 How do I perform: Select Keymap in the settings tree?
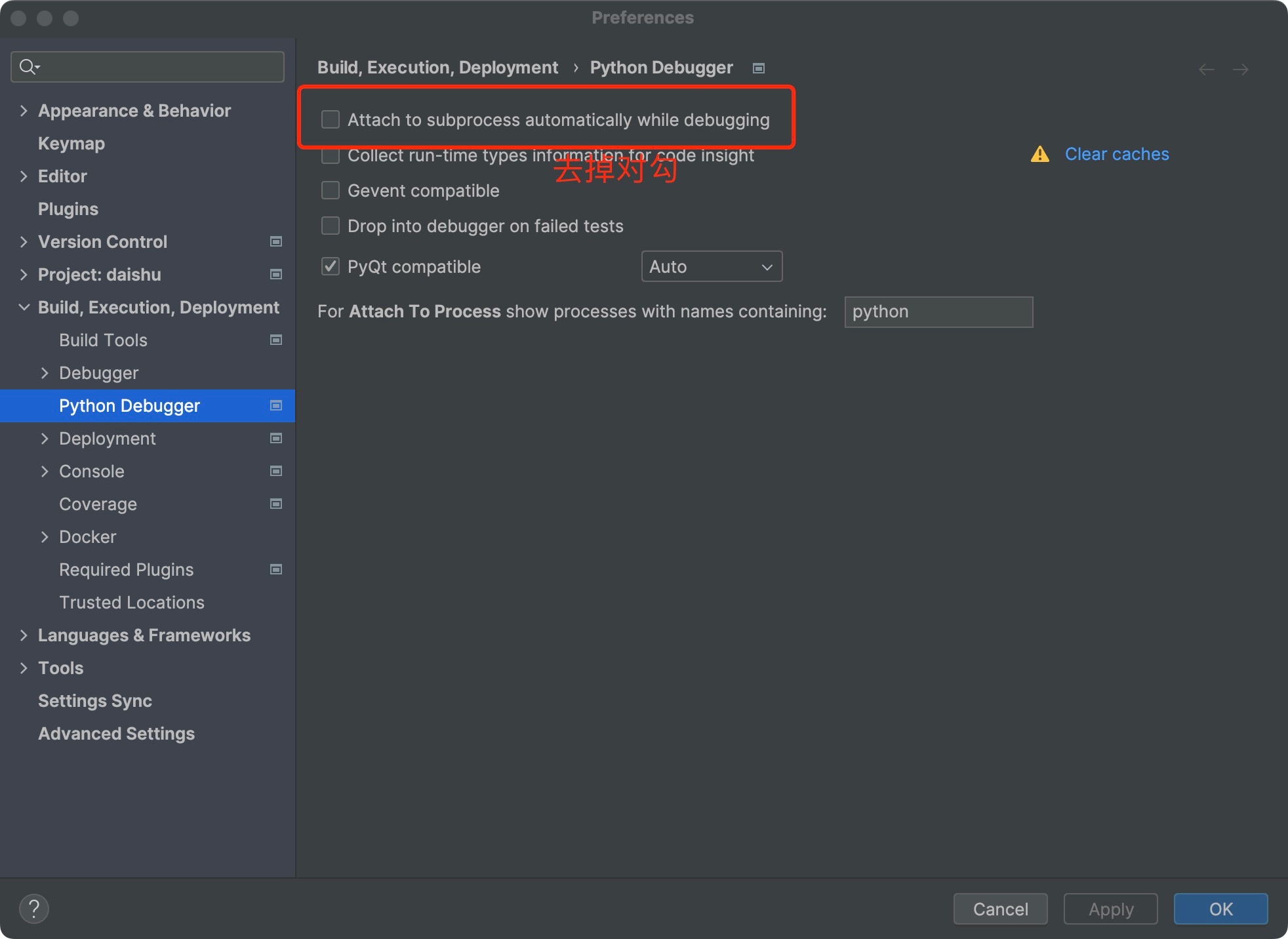71,144
